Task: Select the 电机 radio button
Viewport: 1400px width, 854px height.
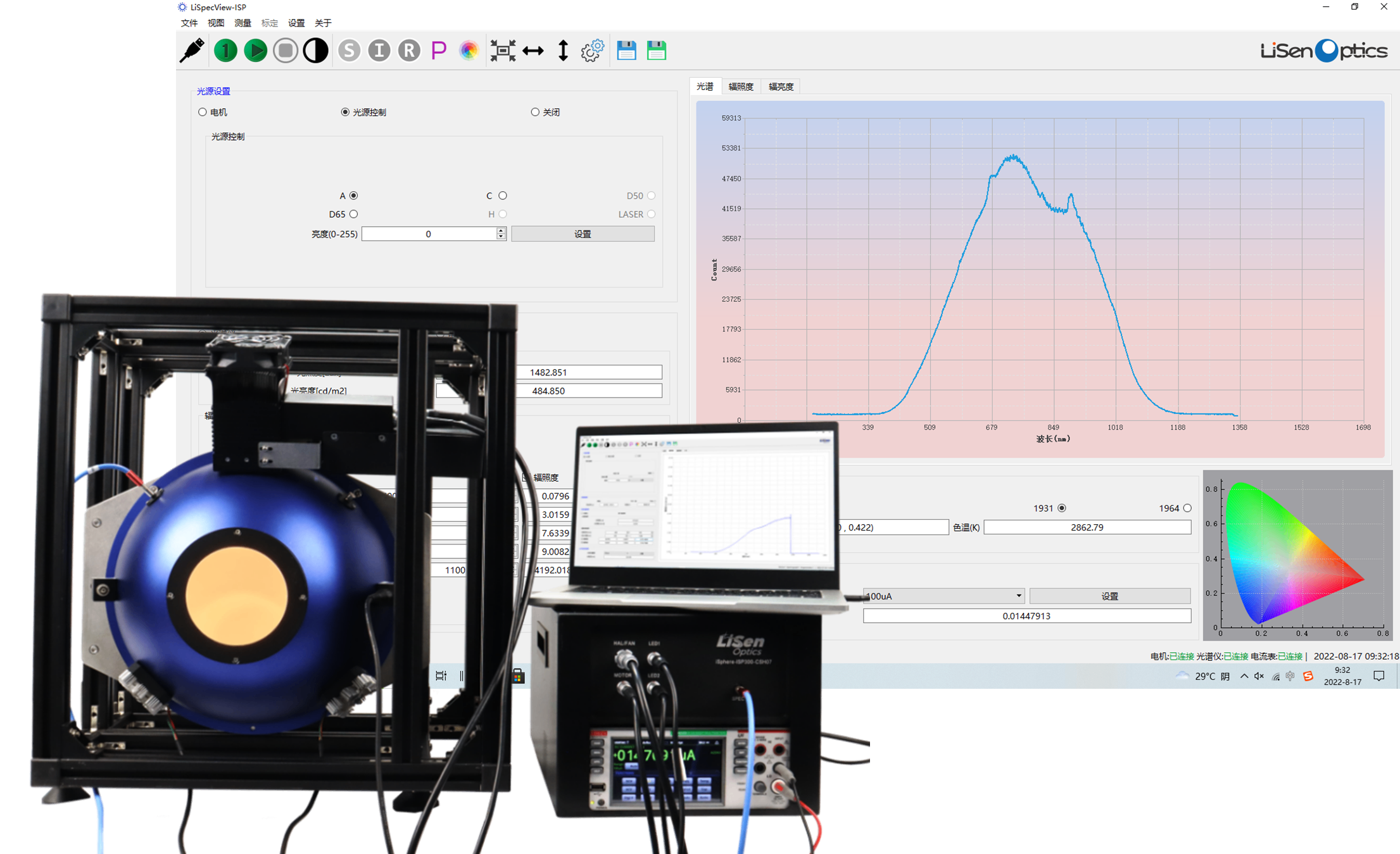Action: (x=203, y=112)
